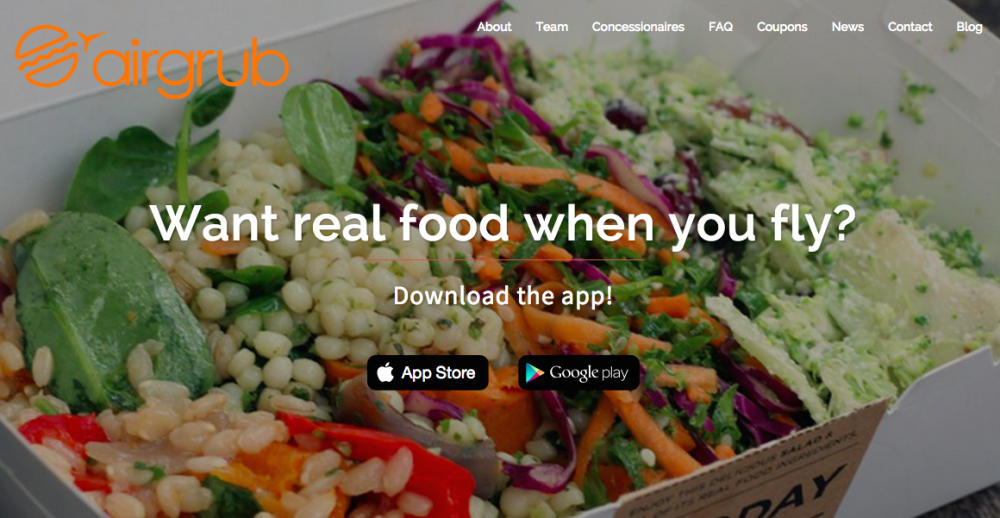Open the Contact page link

tap(910, 27)
